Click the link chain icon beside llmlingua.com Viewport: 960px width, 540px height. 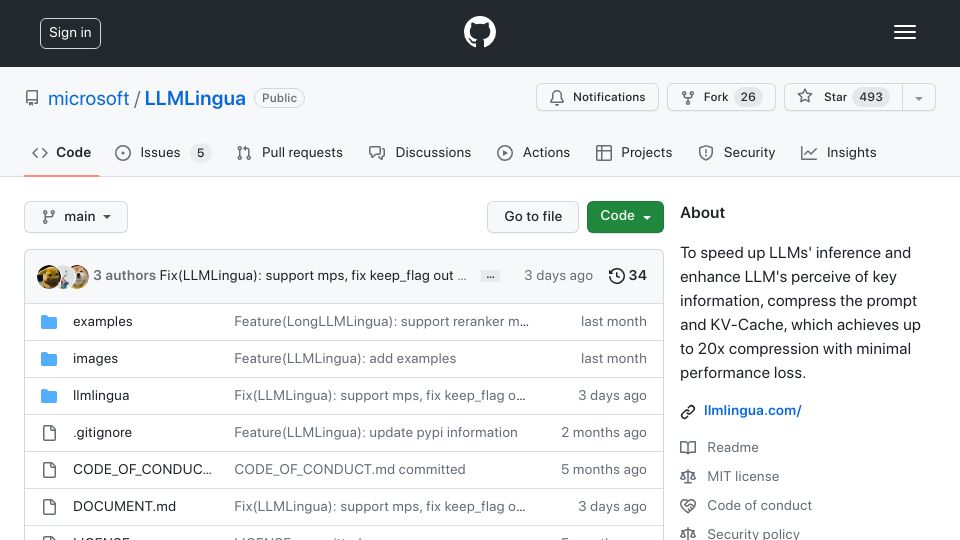click(688, 411)
